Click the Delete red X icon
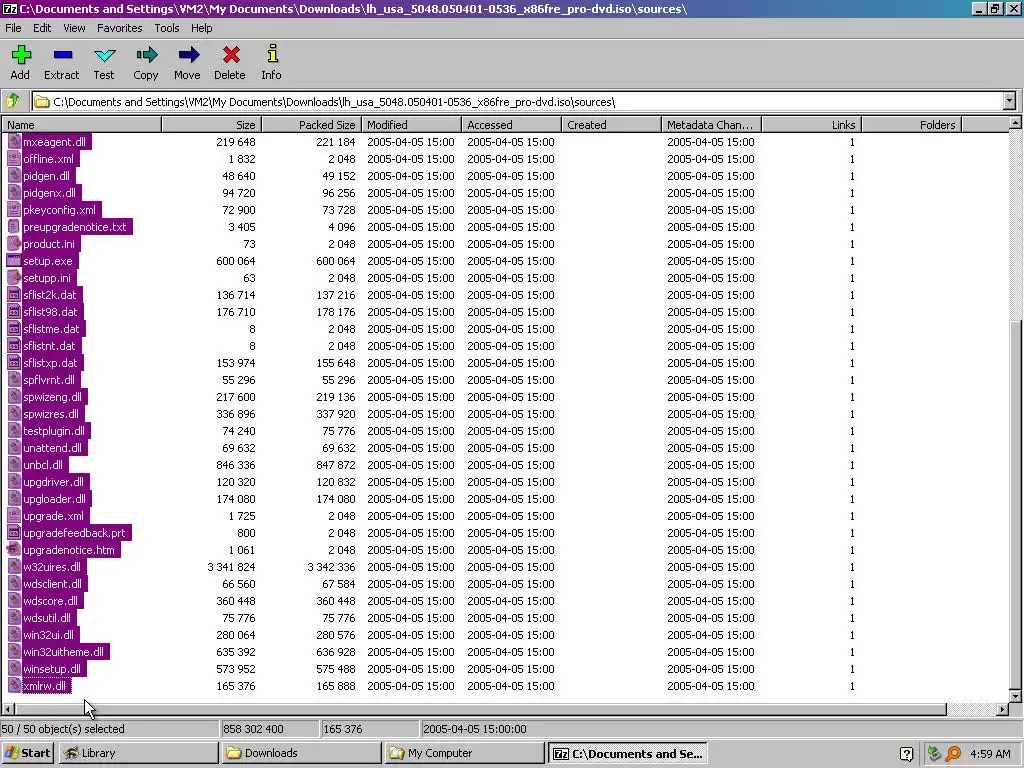Screen dimensions: 1024x768 click(231, 55)
